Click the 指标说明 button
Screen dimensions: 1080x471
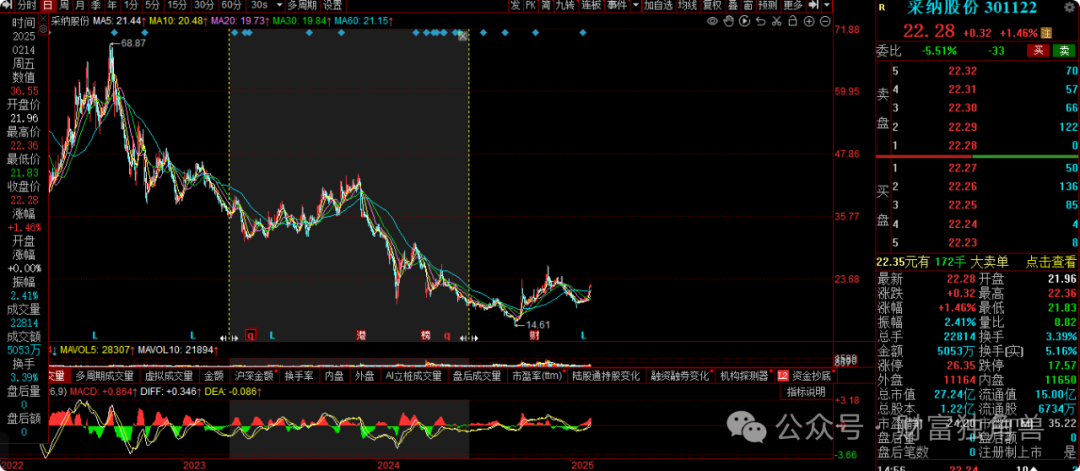click(804, 392)
